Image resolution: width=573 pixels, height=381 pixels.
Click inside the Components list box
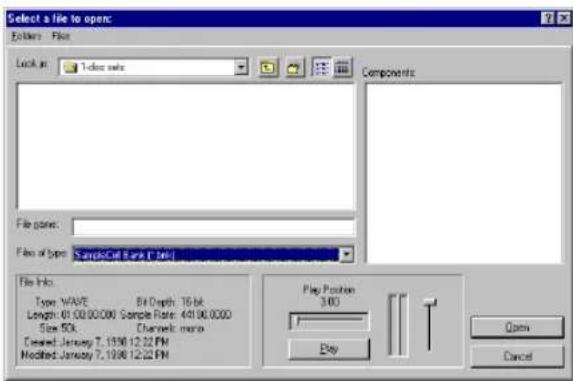coord(464,174)
